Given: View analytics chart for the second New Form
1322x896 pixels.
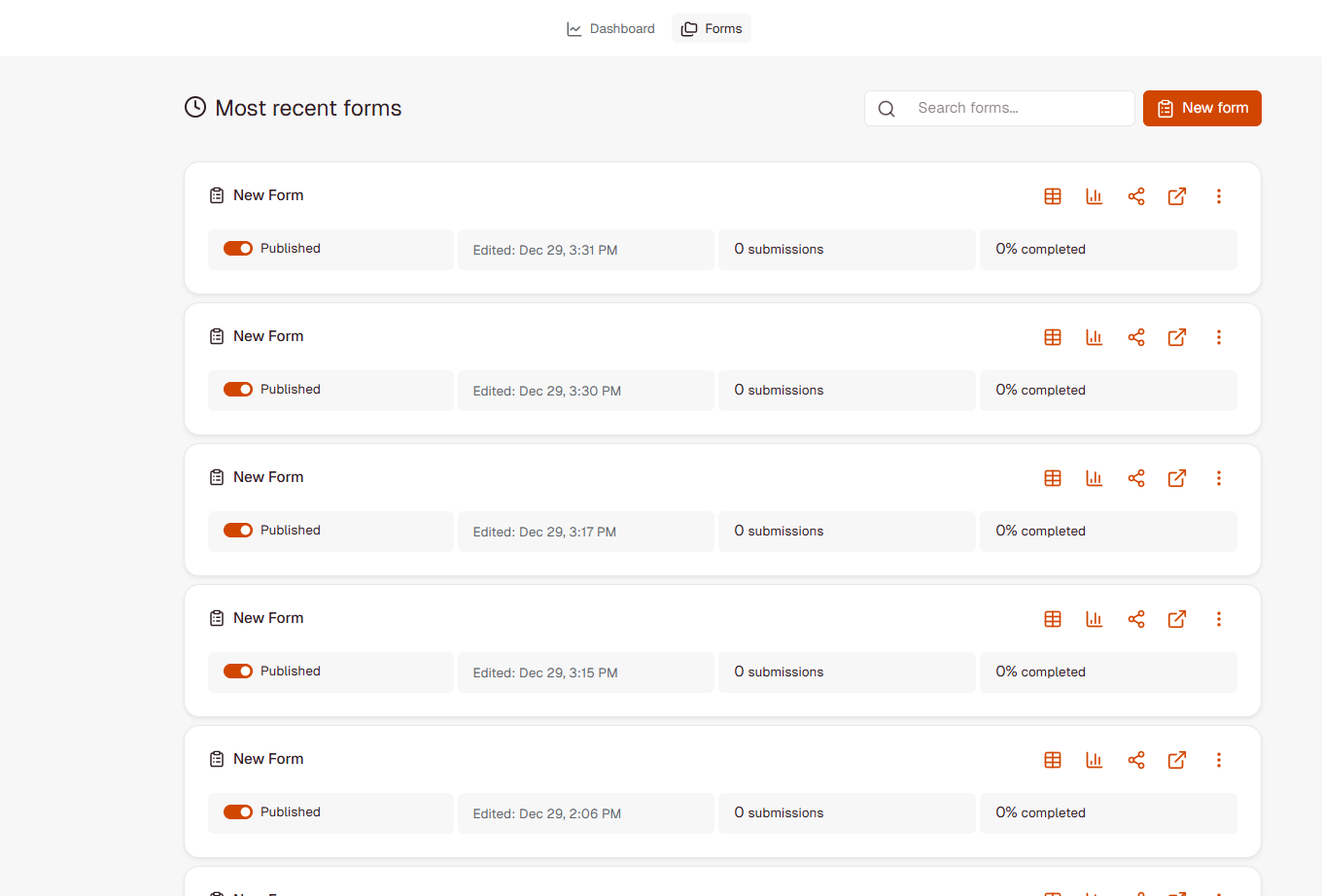Looking at the screenshot, I should pyautogui.click(x=1094, y=337).
